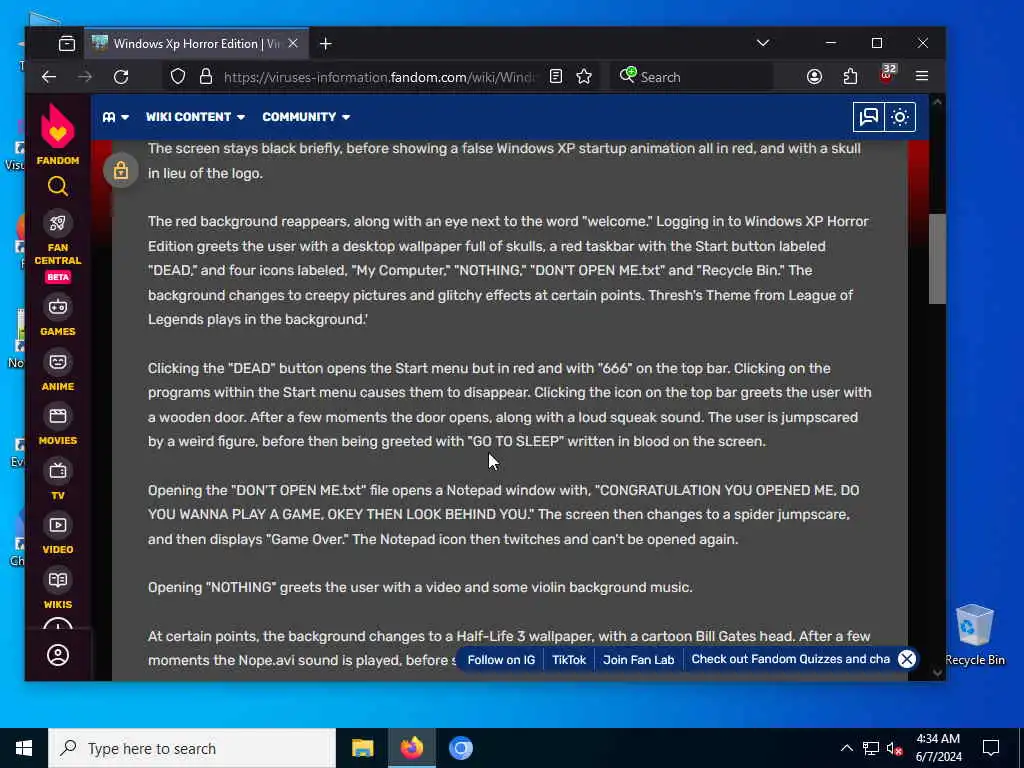Screen dimensions: 1024x768
Task: Open the wiki discussions icon
Action: [x=869, y=117]
